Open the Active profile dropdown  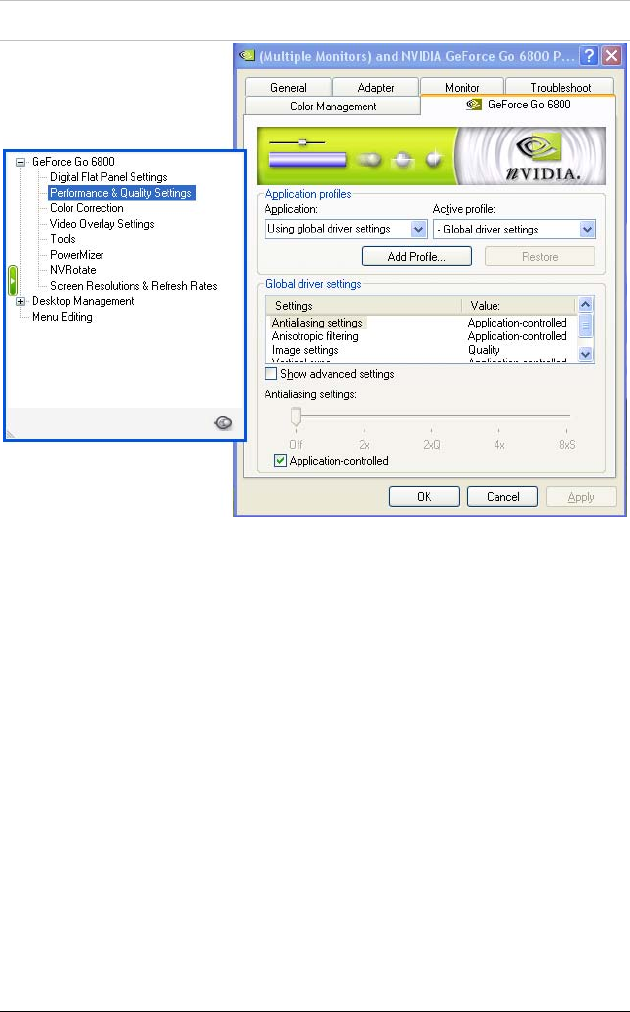click(587, 229)
